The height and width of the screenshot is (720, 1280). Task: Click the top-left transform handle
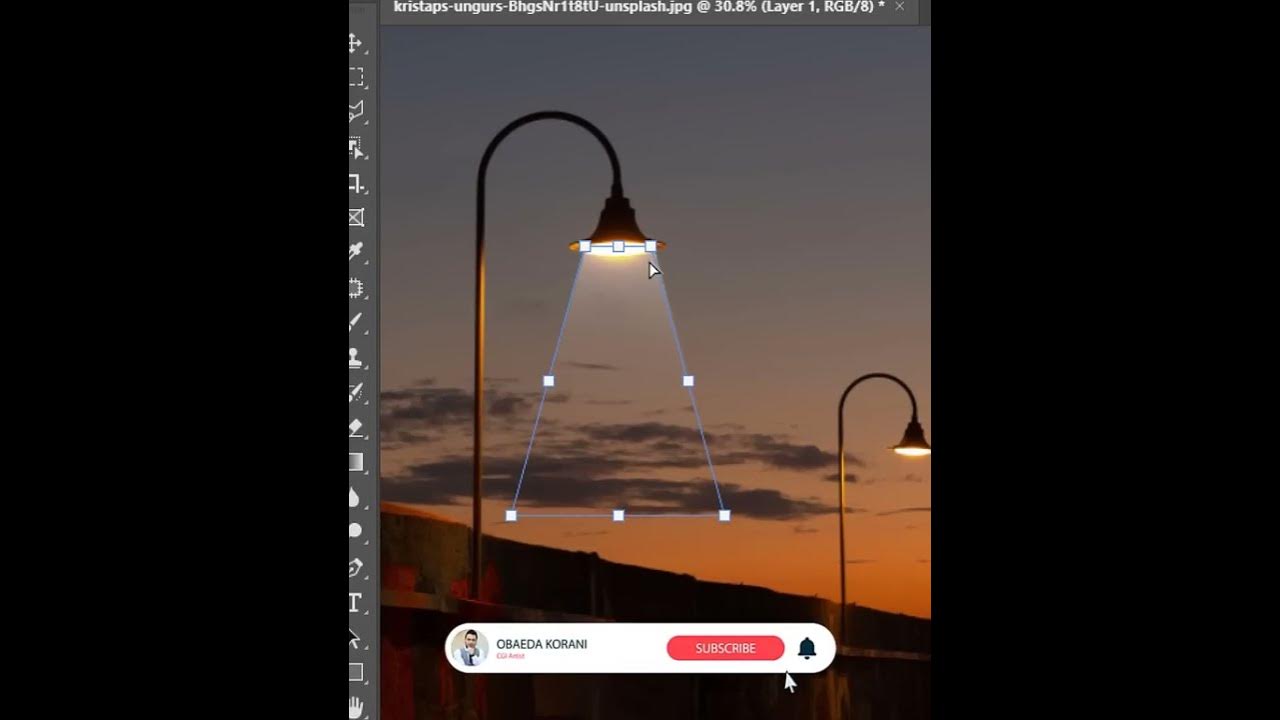pos(585,246)
